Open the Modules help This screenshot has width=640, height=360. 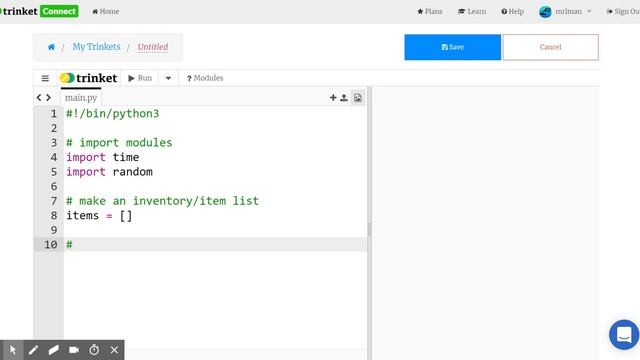point(205,78)
